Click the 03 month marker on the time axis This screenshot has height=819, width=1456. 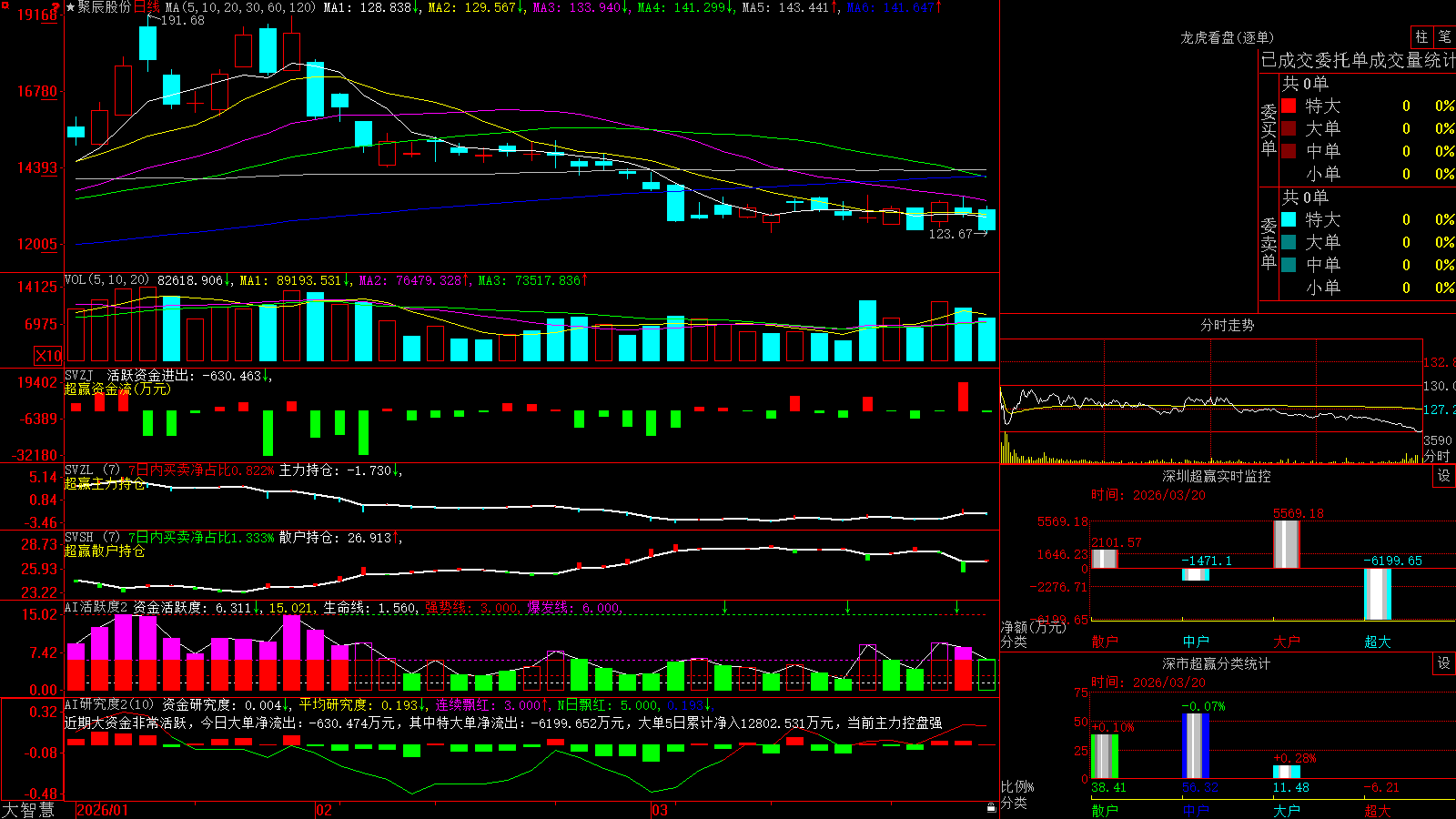(660, 810)
